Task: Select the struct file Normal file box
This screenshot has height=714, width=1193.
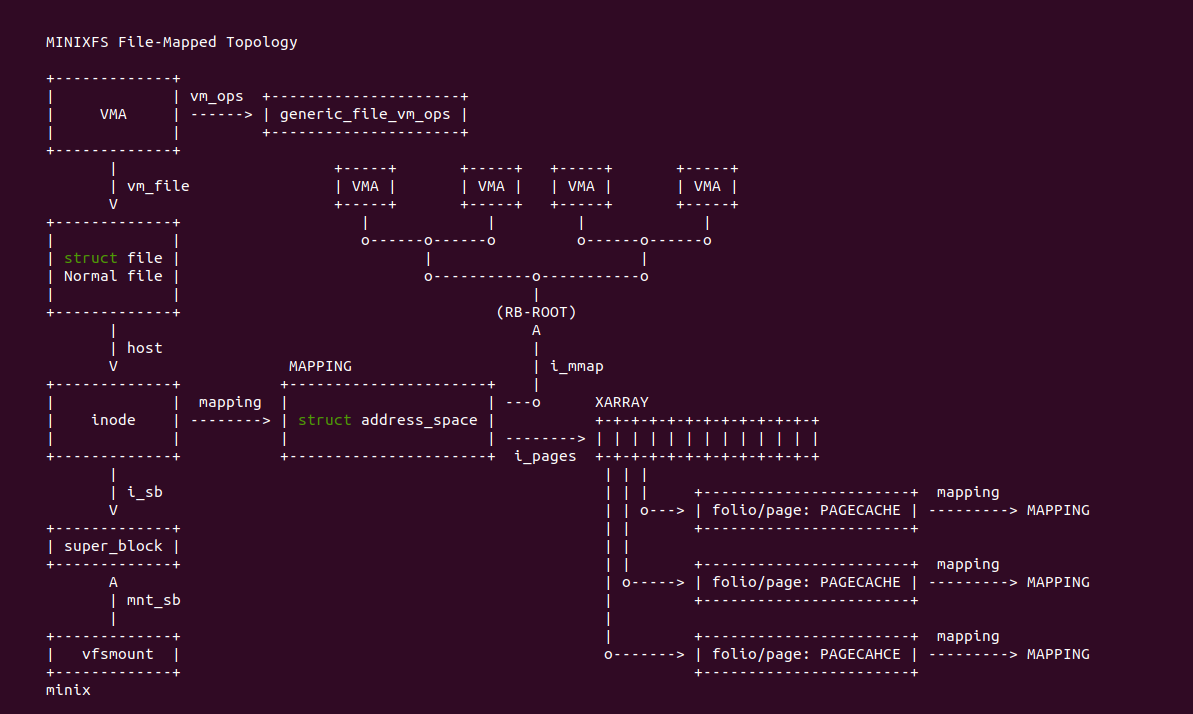Action: pos(113,267)
